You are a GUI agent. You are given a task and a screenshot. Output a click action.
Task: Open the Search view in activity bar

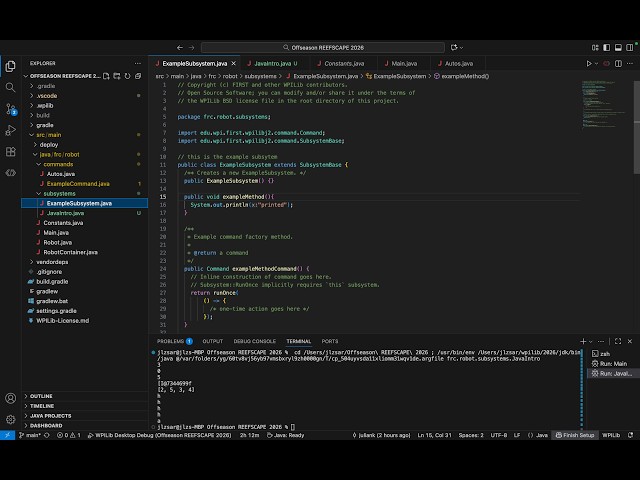click(x=11, y=87)
